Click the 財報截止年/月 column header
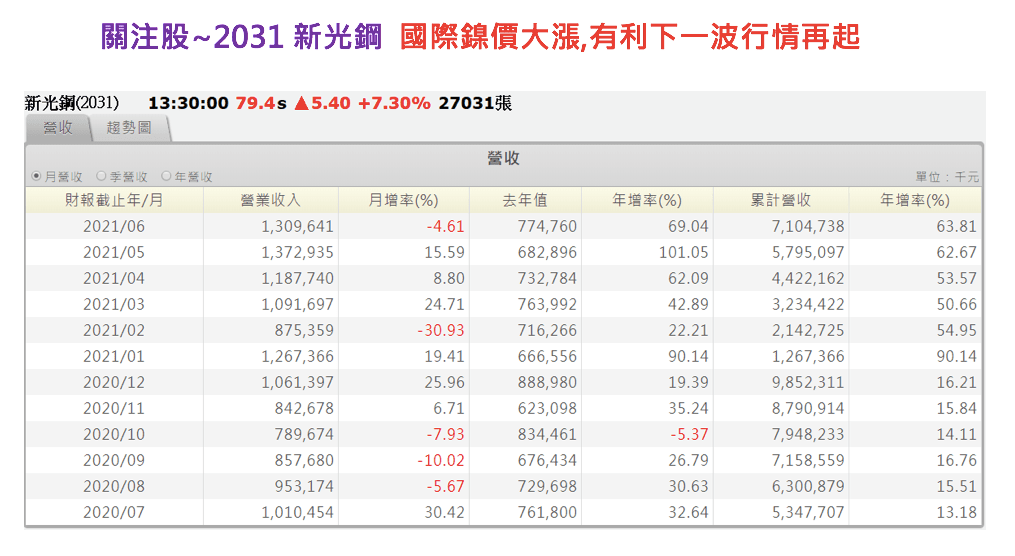 click(x=114, y=200)
